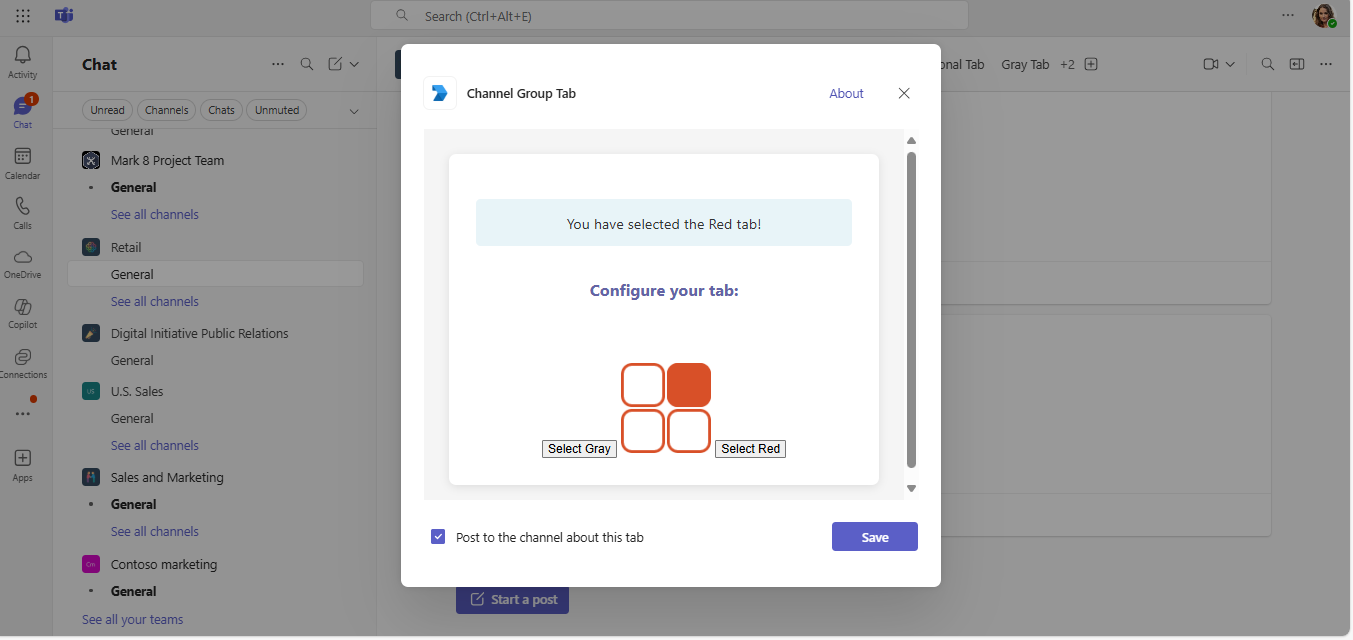Open Chat list more options ellipsis

(x=278, y=64)
